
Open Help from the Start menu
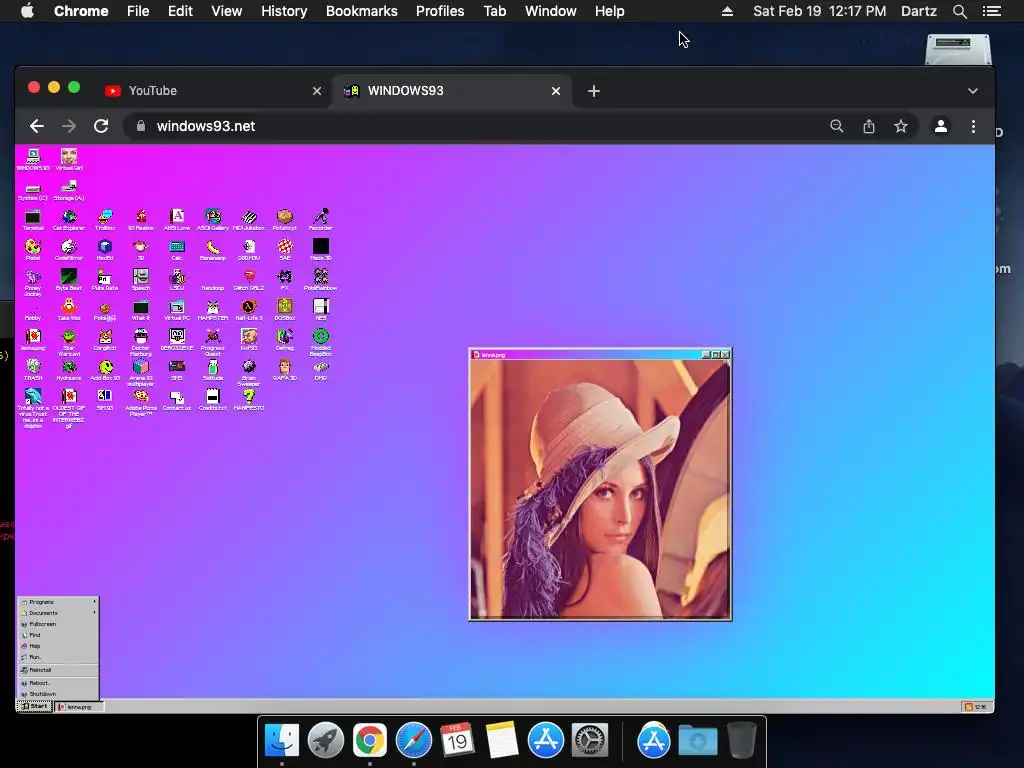pyautogui.click(x=58, y=646)
